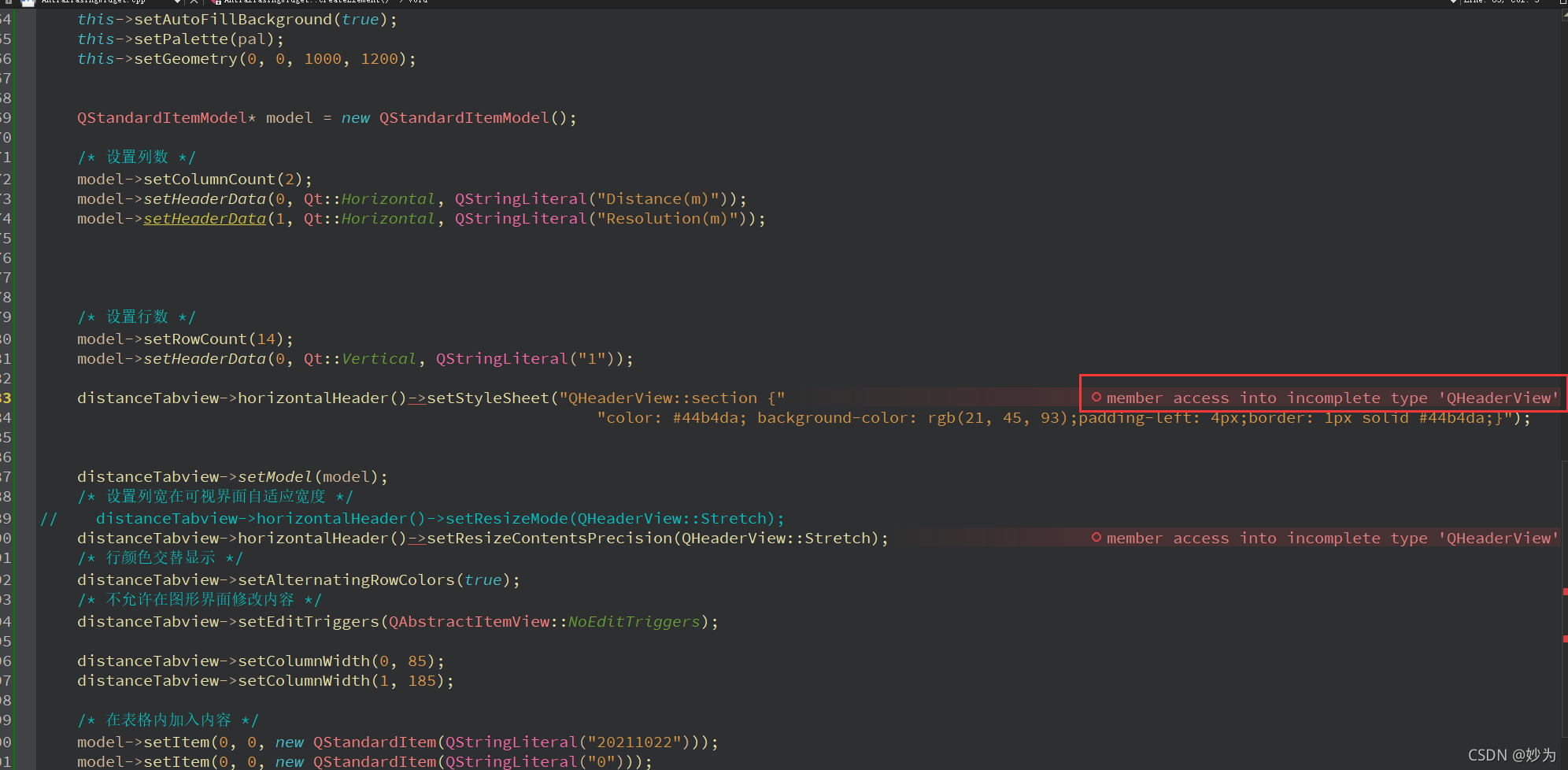
Task: Click the underlined setHeaderData call on line 174
Action: click(x=204, y=218)
